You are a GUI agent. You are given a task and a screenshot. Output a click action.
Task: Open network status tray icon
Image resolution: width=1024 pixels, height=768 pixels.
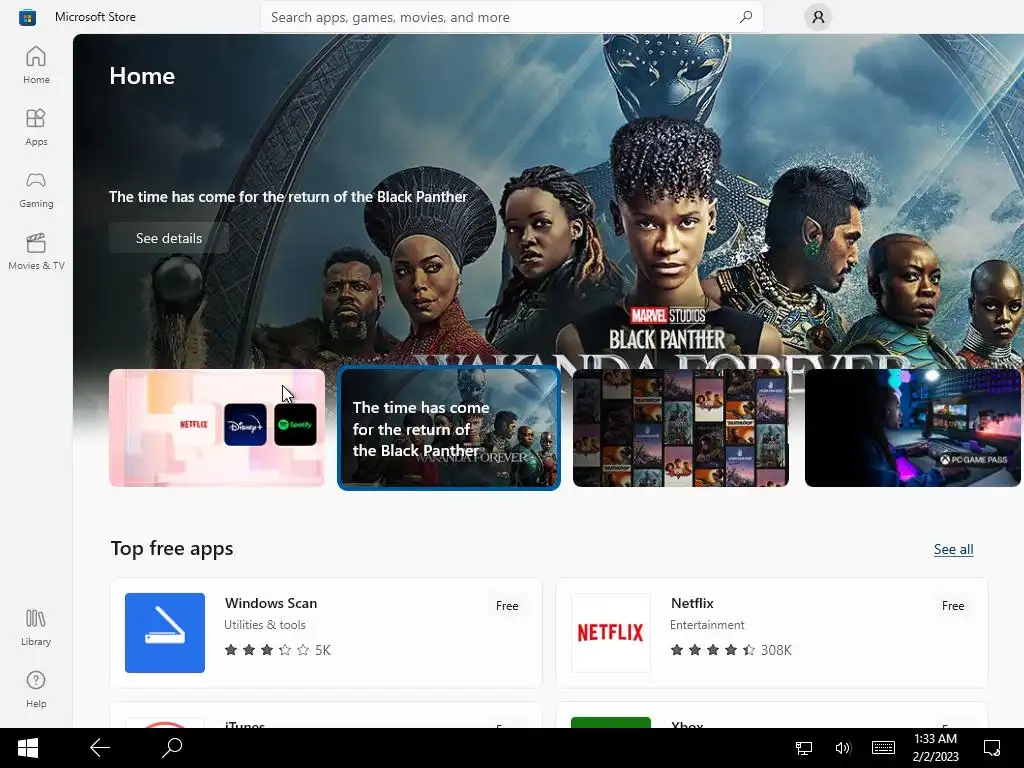pos(804,748)
